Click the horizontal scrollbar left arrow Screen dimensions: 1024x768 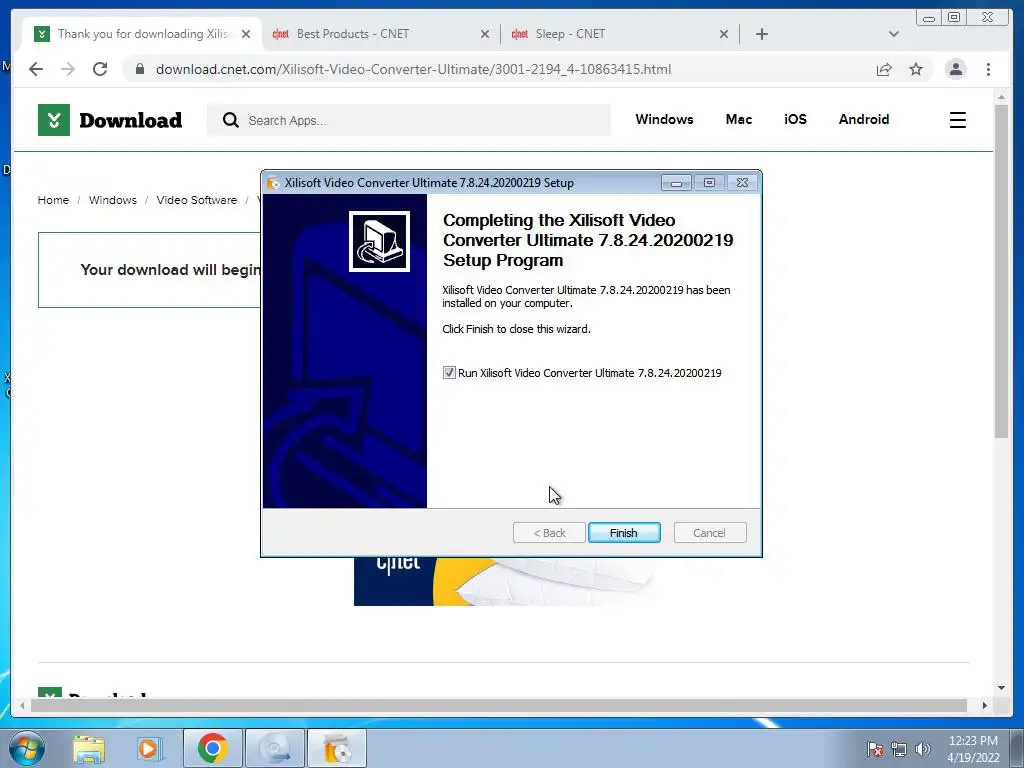tap(23, 705)
